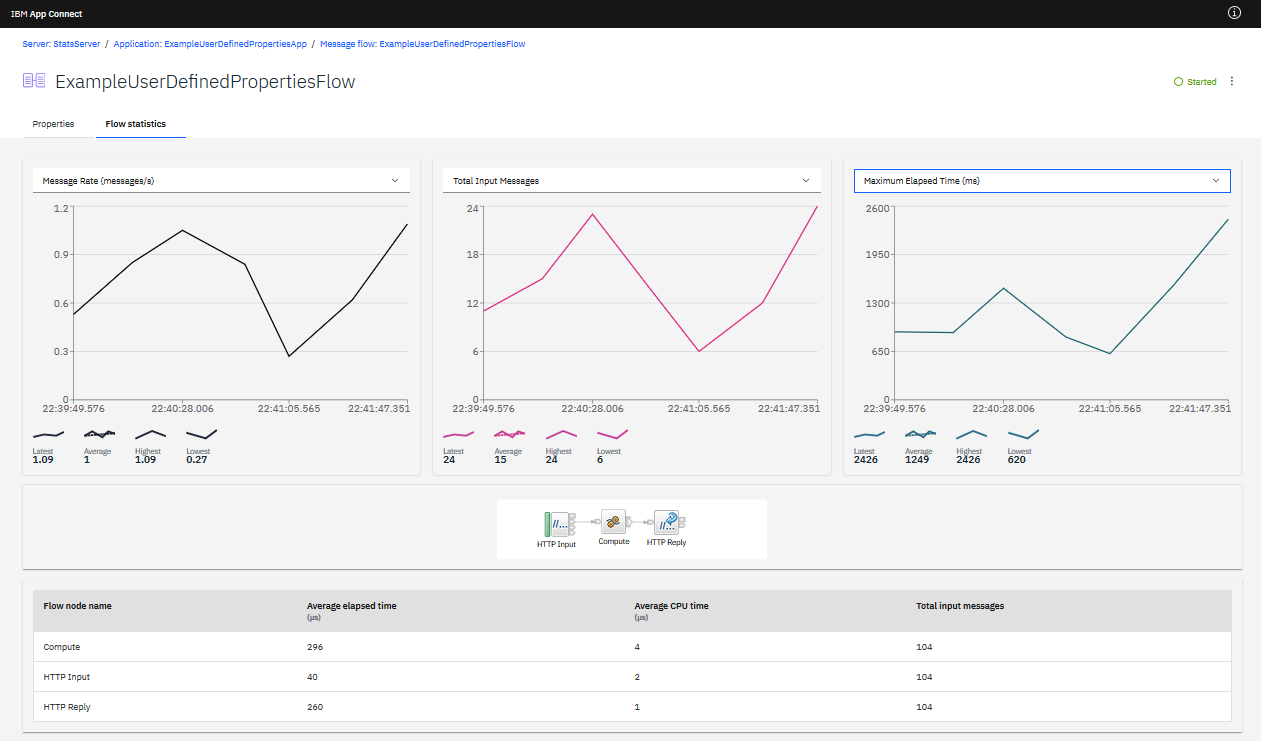Switch to the Properties tab
The image size is (1261, 741).
coord(53,124)
